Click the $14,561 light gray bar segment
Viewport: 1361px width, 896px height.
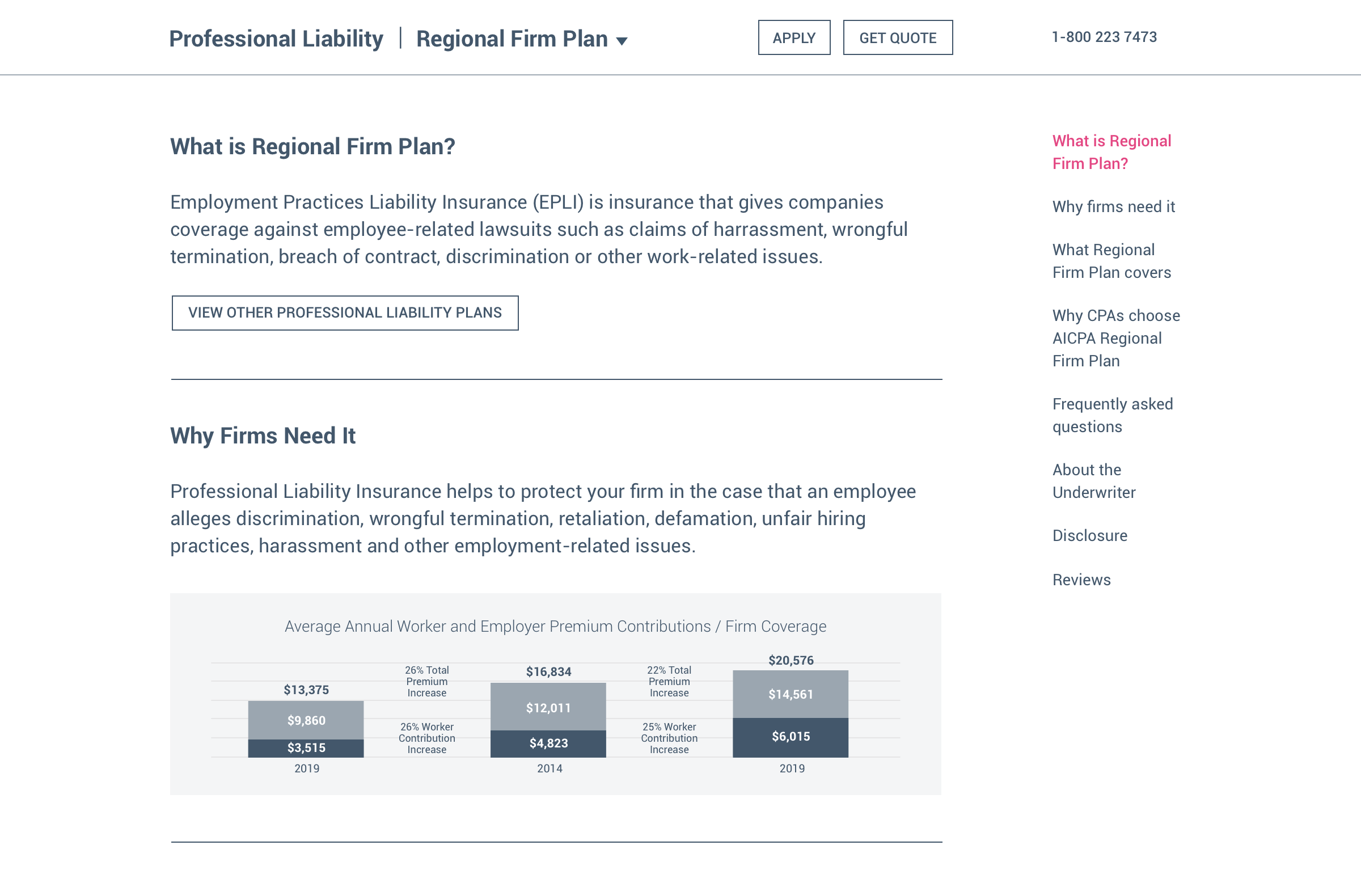click(x=791, y=694)
